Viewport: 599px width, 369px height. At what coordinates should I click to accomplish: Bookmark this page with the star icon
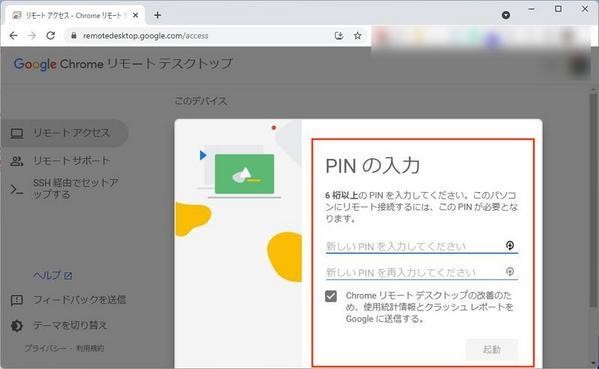coord(358,36)
